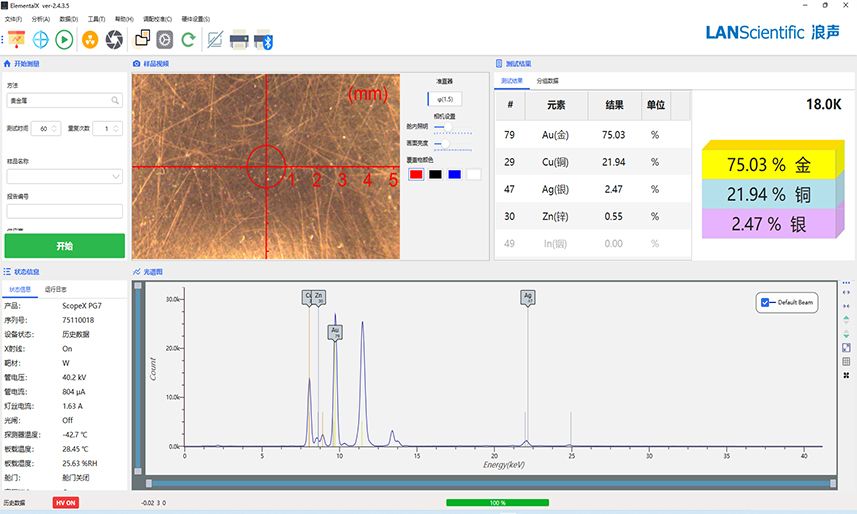Open the 文件(F) menu
Viewport: 857px width, 514px height.
pos(13,19)
